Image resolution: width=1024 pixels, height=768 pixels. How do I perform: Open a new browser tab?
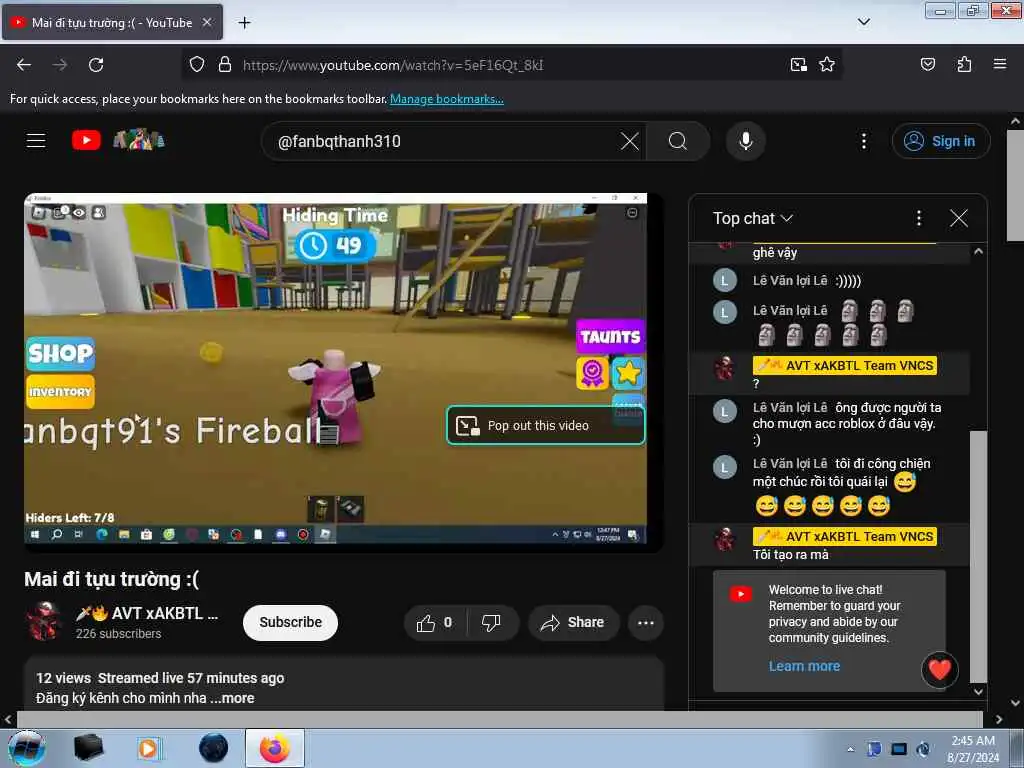pyautogui.click(x=244, y=23)
